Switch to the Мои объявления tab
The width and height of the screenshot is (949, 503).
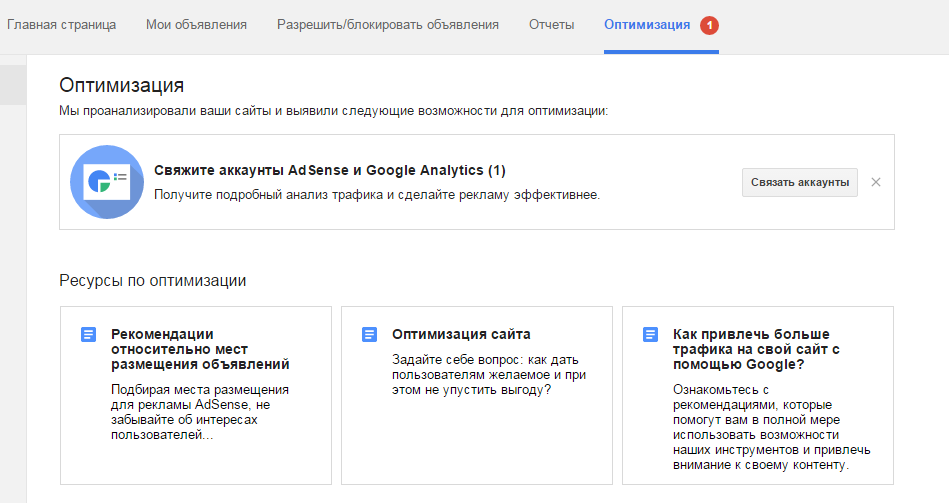196,24
